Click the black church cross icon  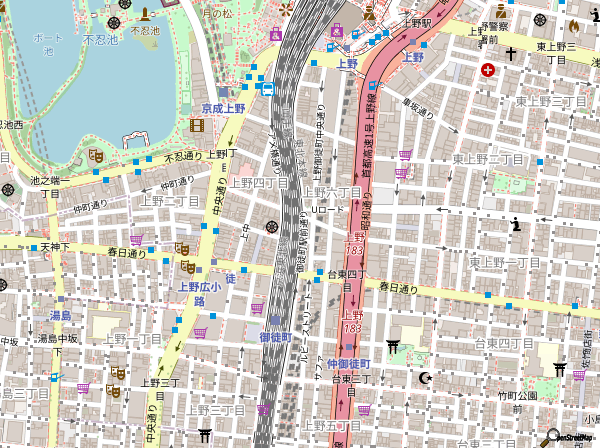click(x=510, y=52)
